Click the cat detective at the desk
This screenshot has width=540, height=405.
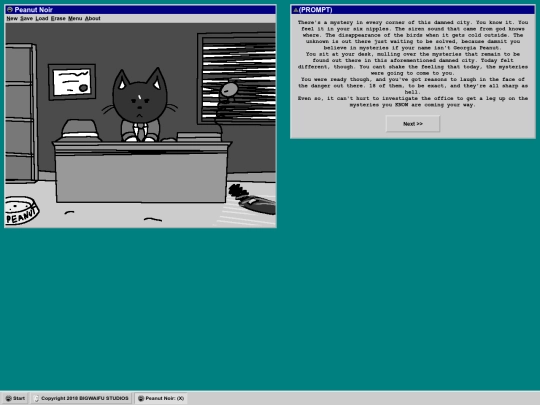140,105
